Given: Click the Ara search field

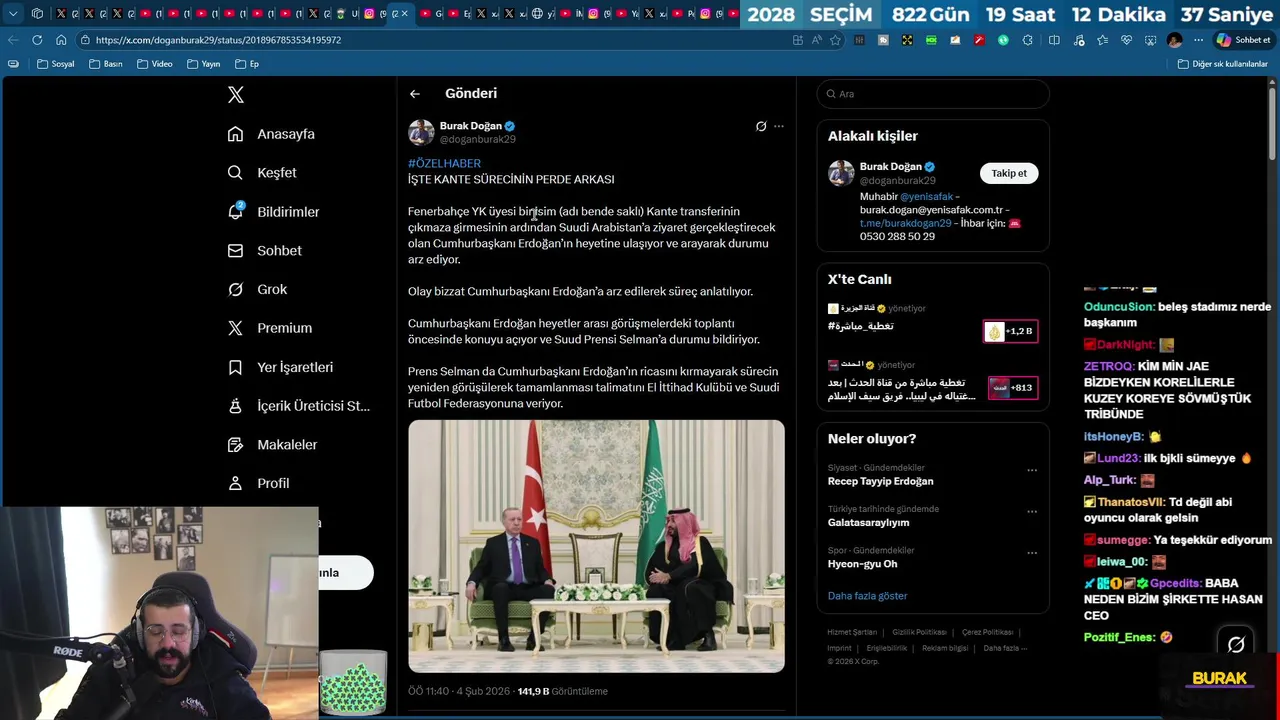Looking at the screenshot, I should [933, 94].
